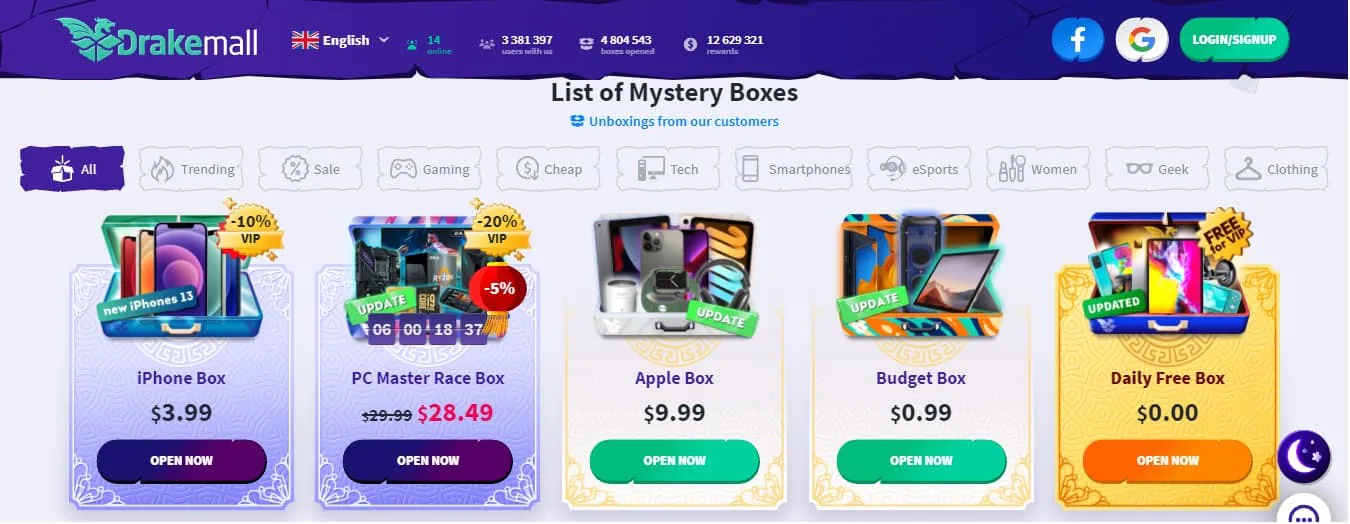Show the Sale category boxes
Image resolution: width=1350 pixels, height=524 pixels.
click(312, 169)
